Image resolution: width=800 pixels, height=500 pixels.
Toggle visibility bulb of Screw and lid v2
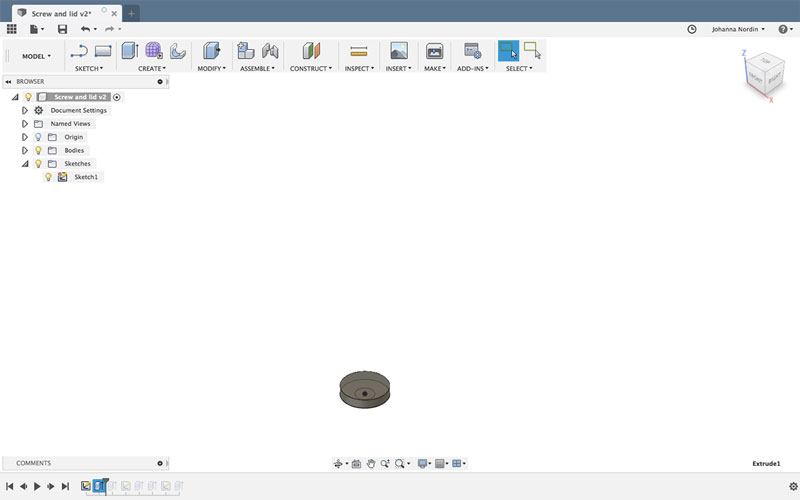(x=29, y=97)
